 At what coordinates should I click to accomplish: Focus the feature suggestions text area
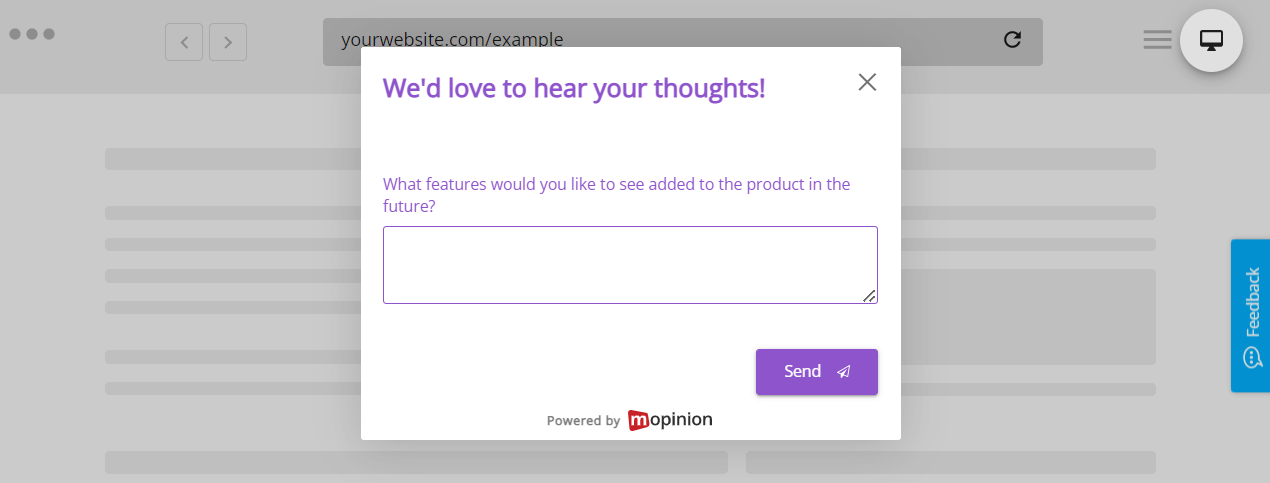[x=630, y=264]
